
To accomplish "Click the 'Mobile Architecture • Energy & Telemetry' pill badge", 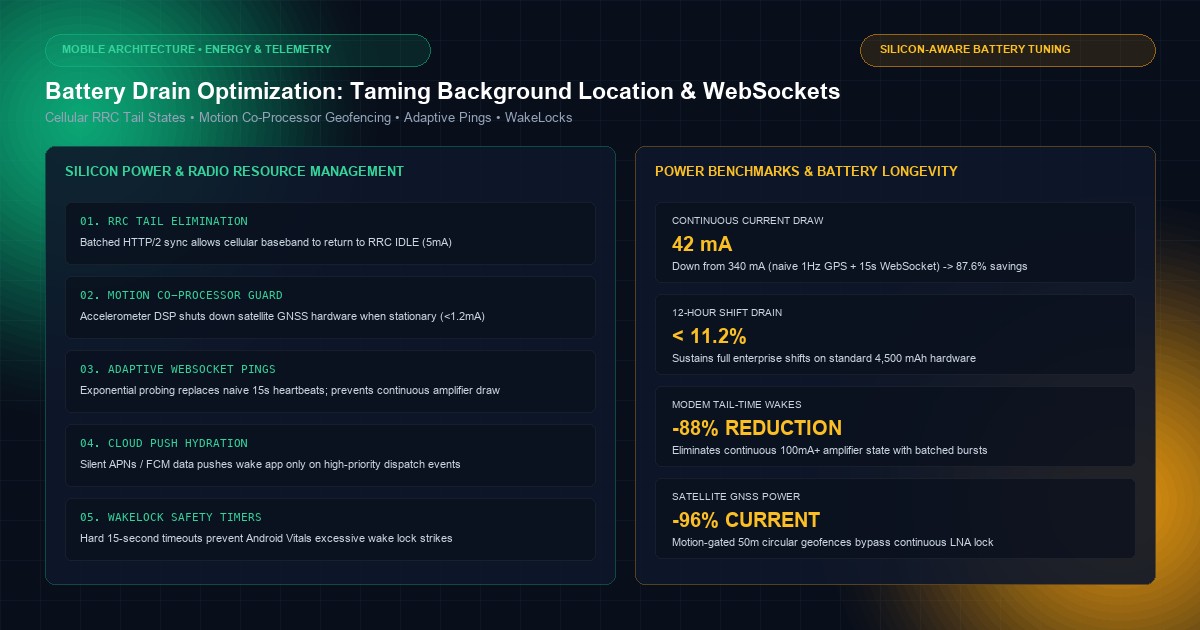I will coord(238,50).
